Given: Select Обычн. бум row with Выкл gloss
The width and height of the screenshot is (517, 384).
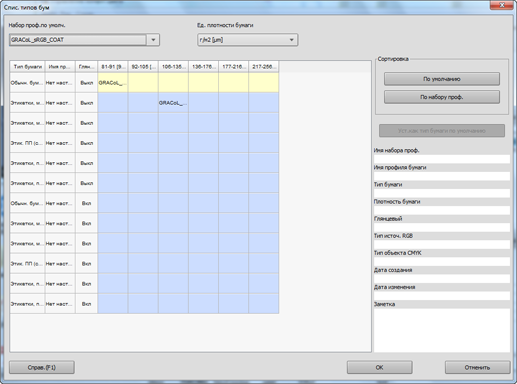Looking at the screenshot, I should pos(144,83).
